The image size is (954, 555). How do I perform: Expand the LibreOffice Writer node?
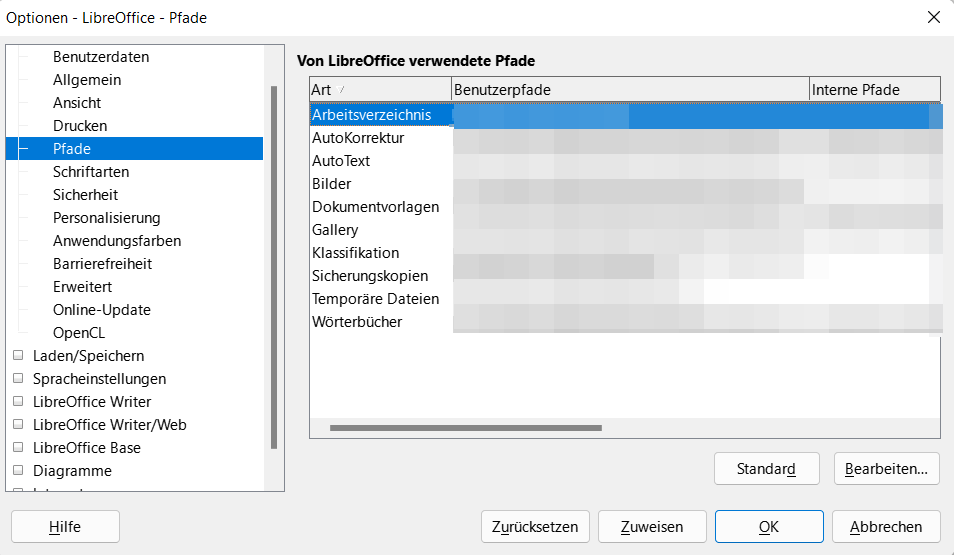18,402
